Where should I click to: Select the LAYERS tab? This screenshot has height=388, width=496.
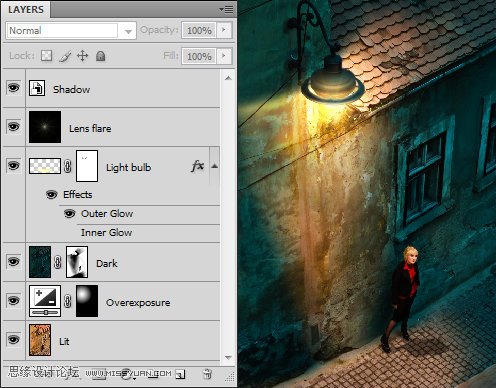click(x=26, y=10)
